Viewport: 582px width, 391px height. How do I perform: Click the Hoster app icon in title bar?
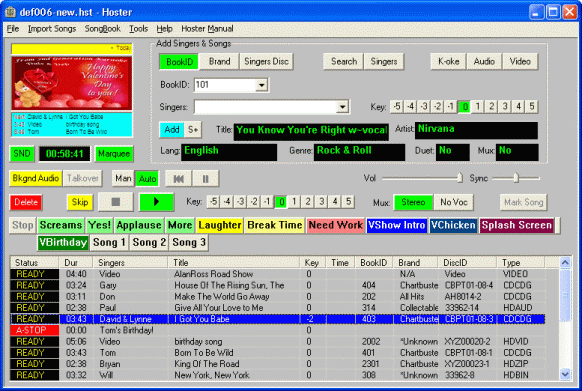[10, 12]
